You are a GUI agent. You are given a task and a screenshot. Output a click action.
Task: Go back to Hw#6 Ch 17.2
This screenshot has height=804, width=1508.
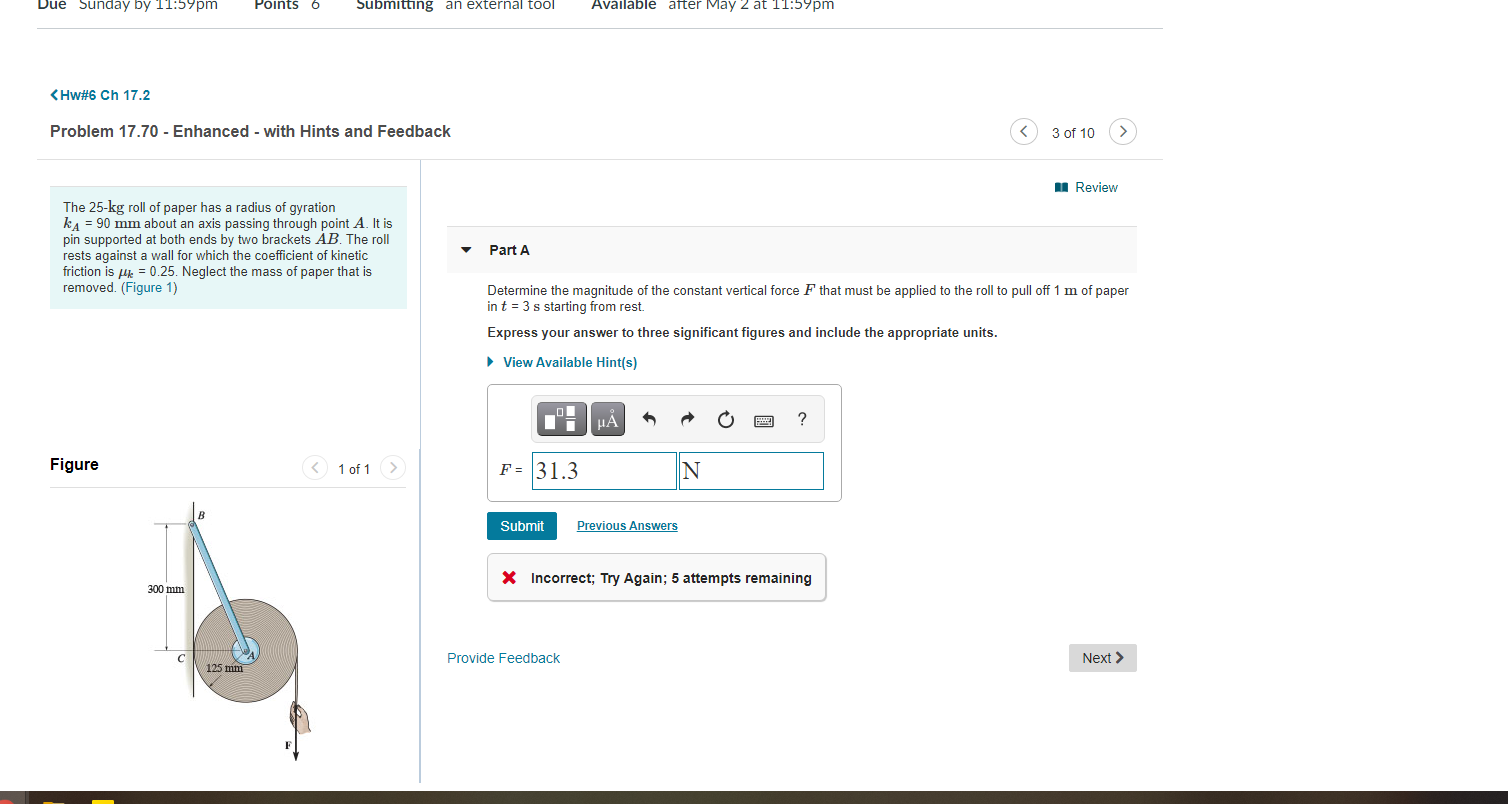(99, 94)
